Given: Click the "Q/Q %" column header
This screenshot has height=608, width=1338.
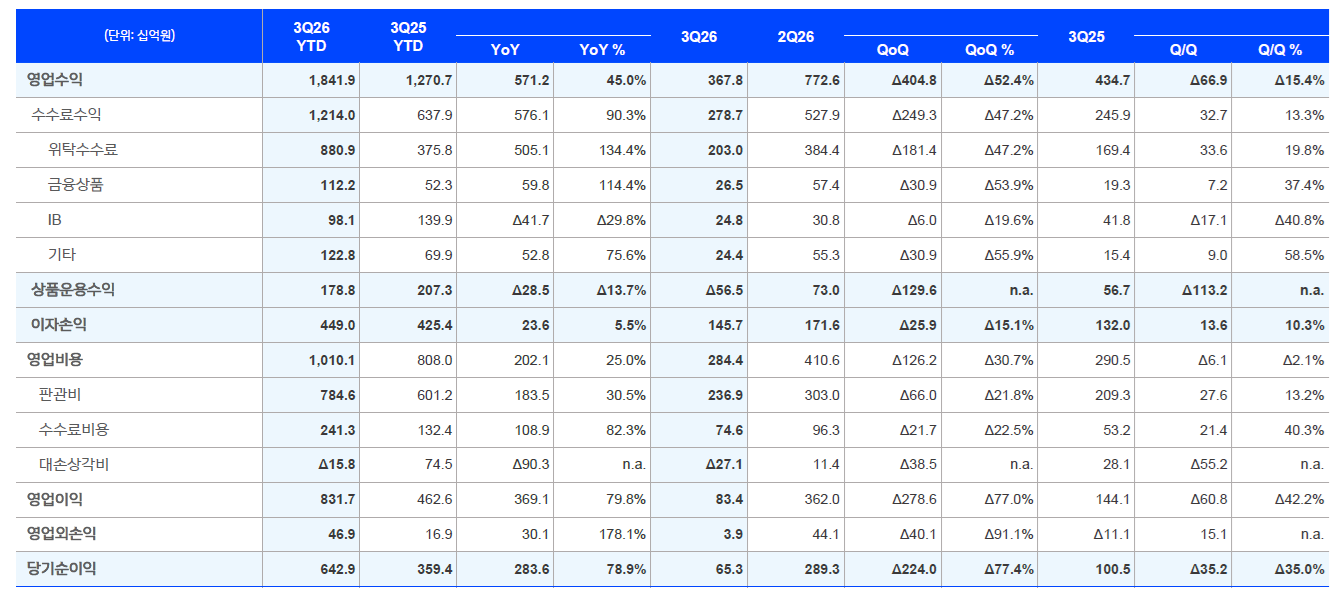Looking at the screenshot, I should click(1280, 50).
